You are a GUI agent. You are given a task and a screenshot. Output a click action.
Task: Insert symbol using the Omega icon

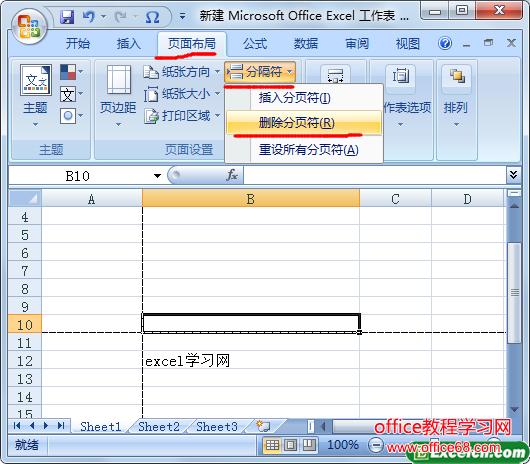point(152,17)
